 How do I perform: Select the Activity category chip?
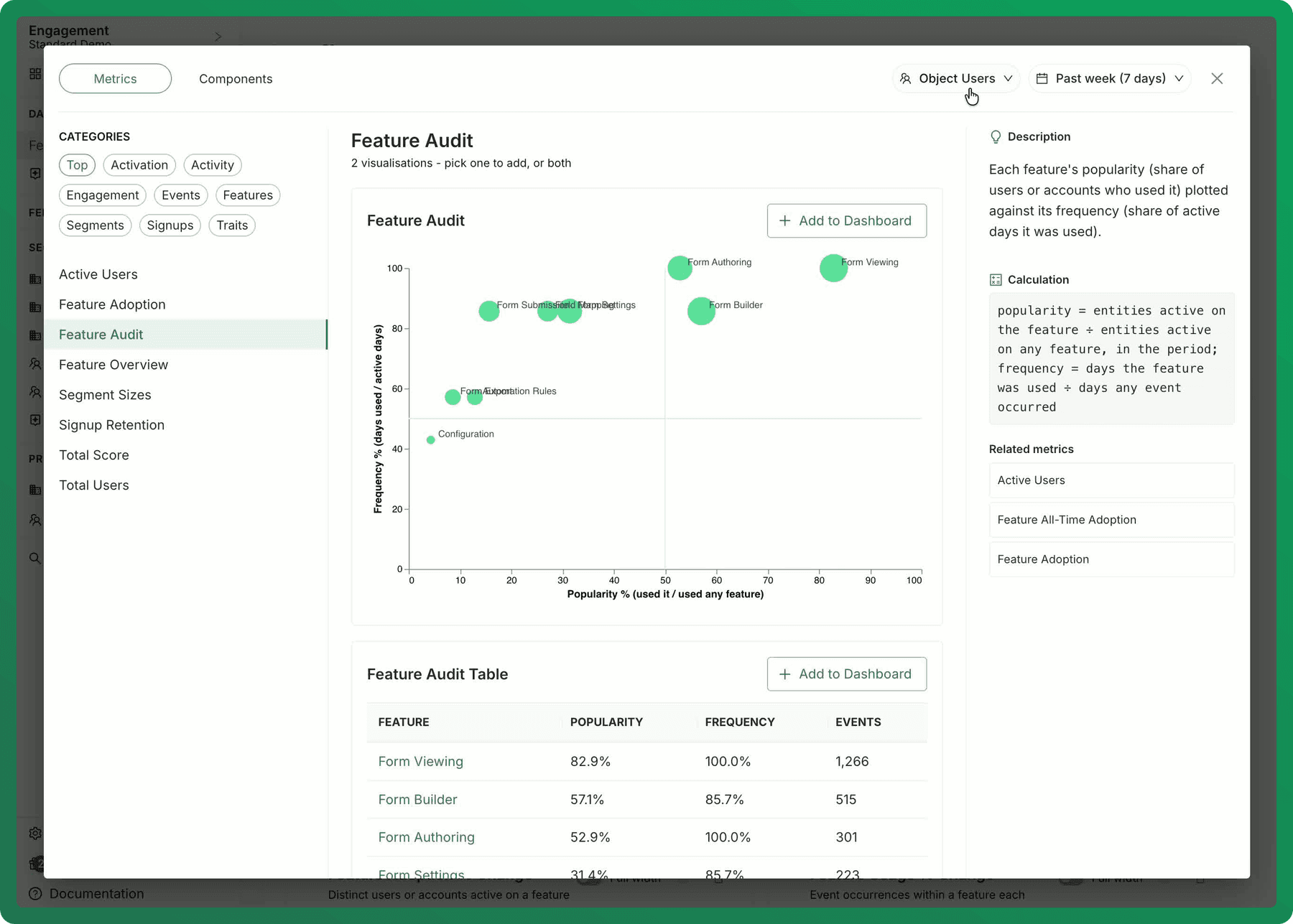pyautogui.click(x=213, y=165)
